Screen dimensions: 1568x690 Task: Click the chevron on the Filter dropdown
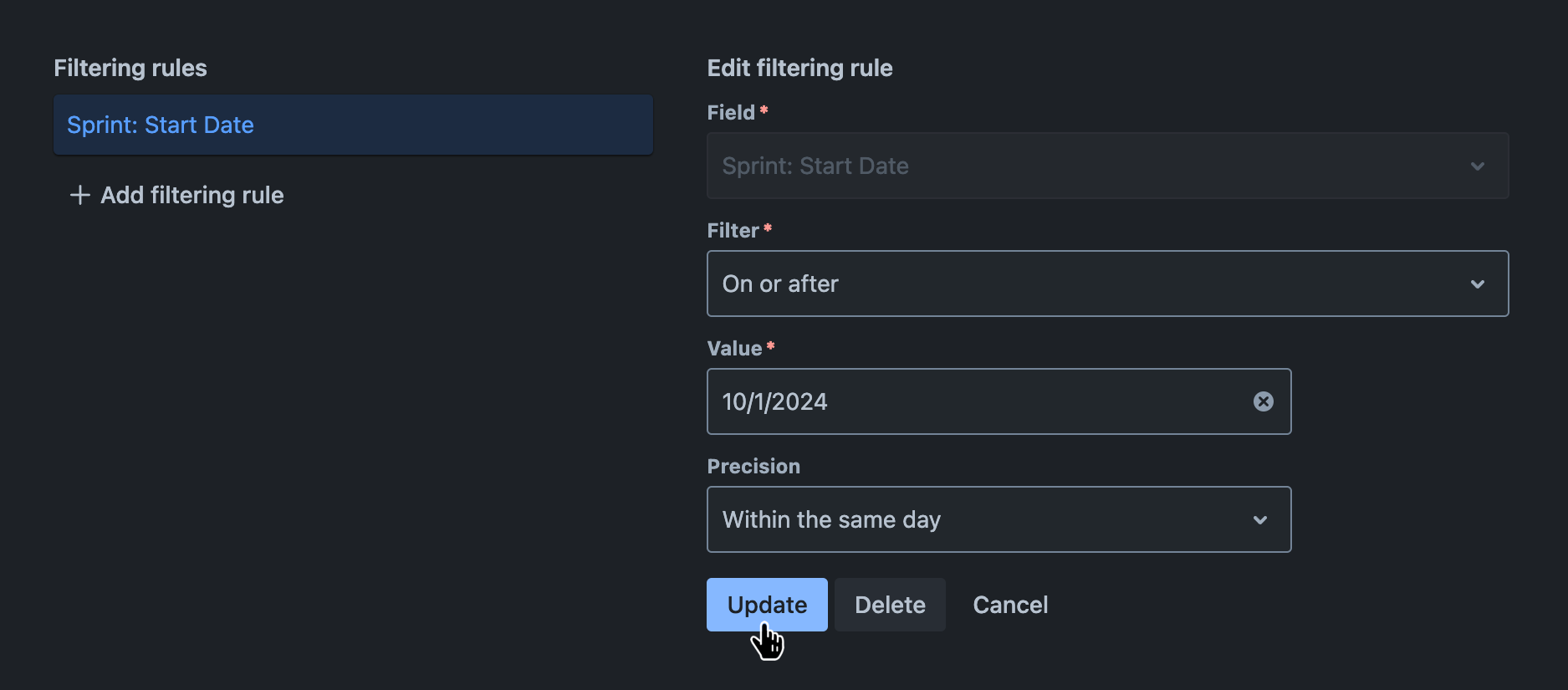(1477, 284)
